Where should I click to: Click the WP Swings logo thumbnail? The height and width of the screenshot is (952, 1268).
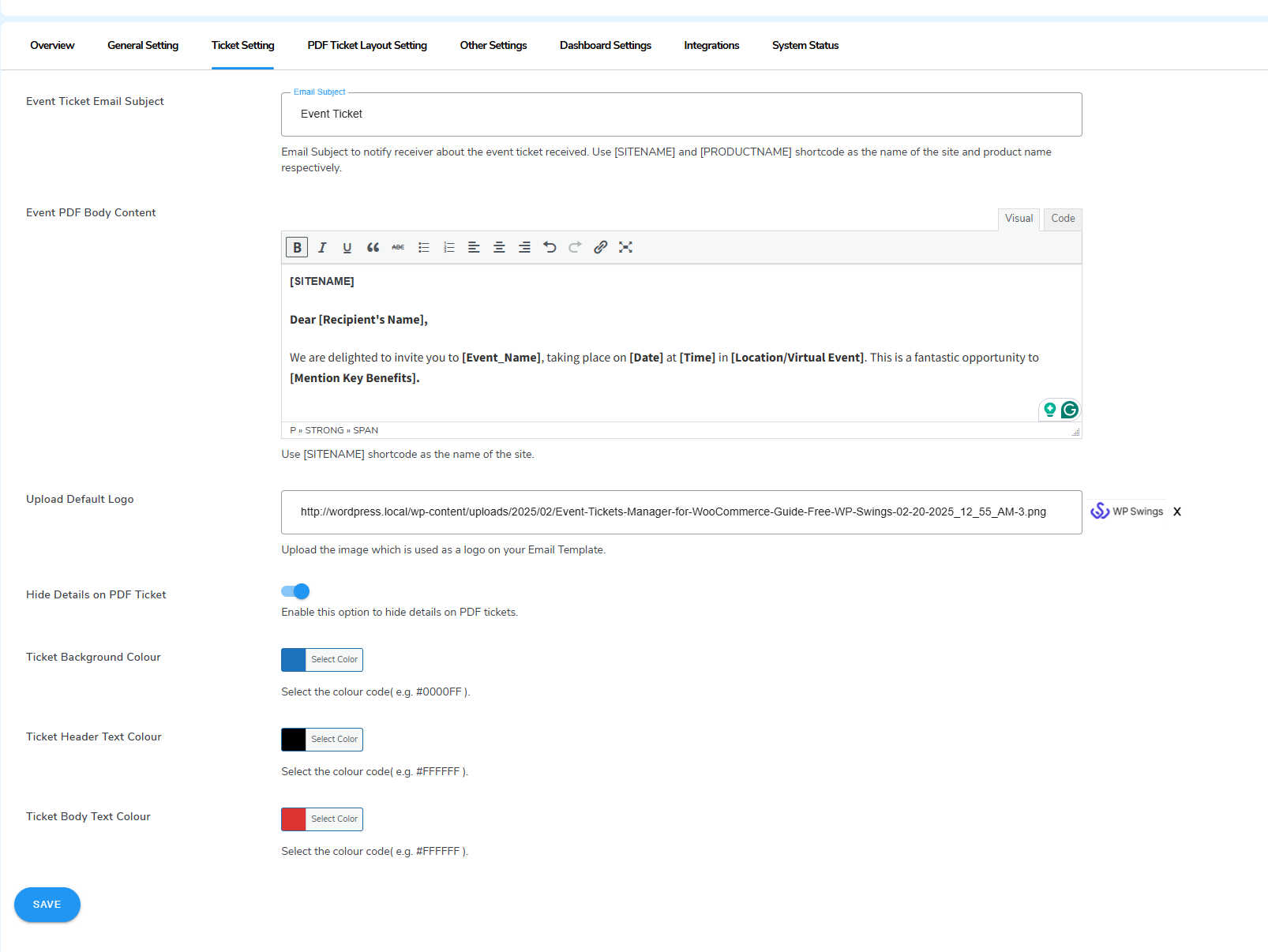point(1127,512)
